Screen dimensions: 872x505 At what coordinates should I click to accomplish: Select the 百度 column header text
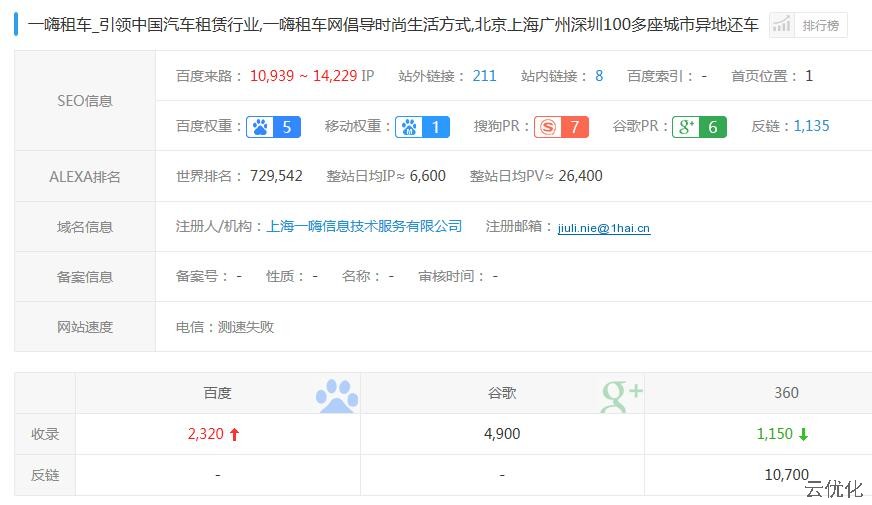pyautogui.click(x=217, y=393)
